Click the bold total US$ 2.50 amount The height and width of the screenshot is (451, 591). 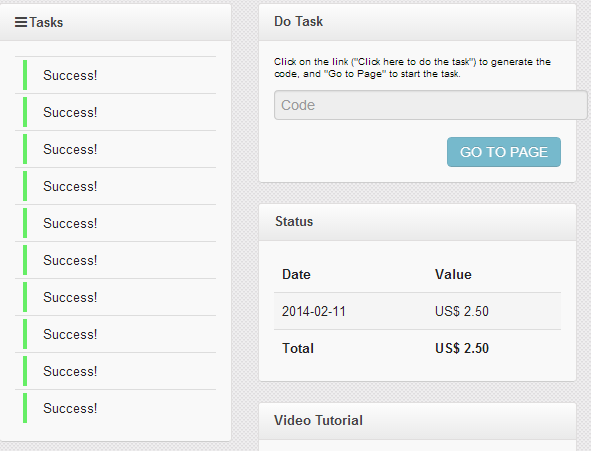(462, 348)
